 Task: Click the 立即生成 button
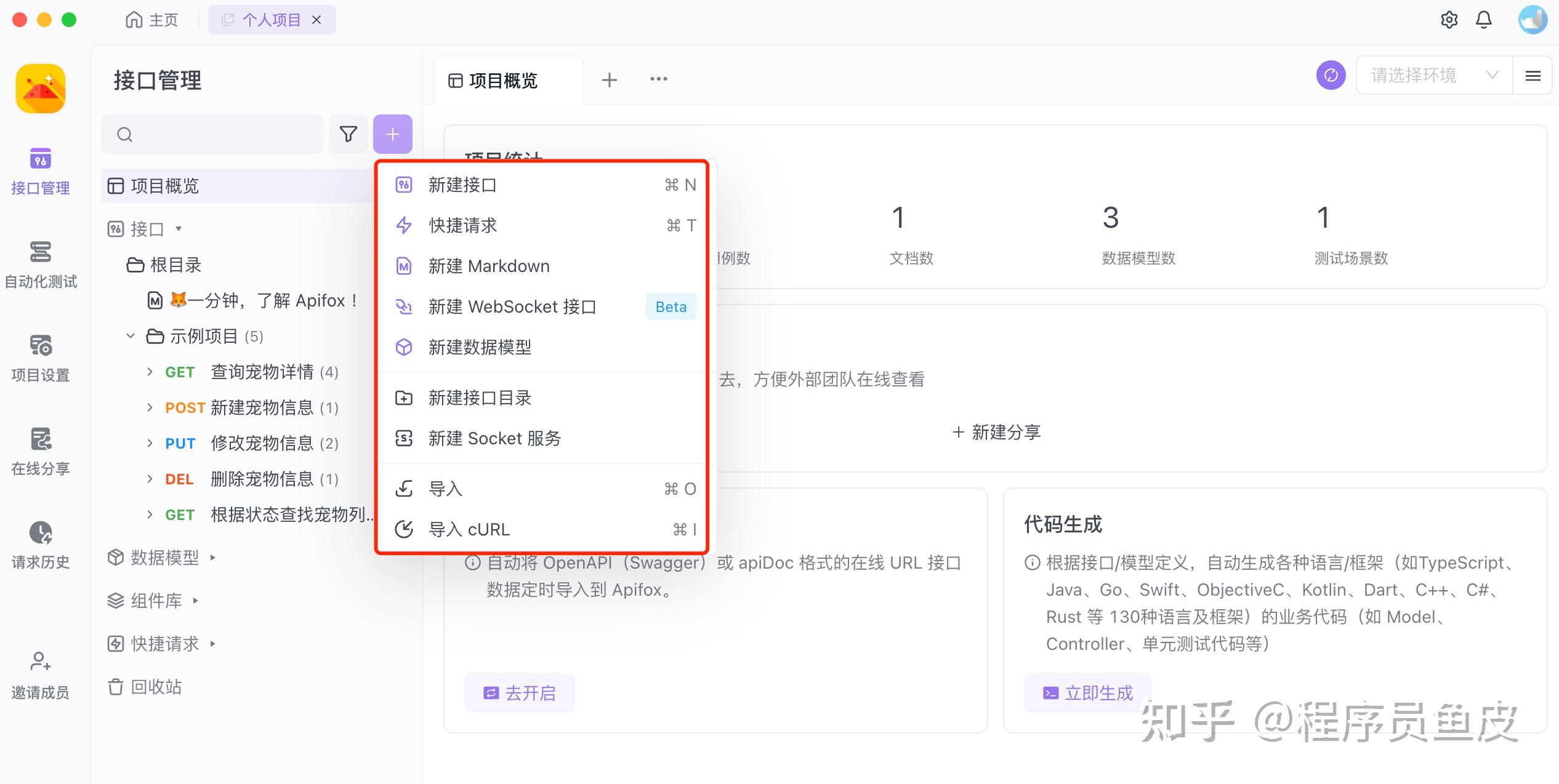tap(1087, 693)
